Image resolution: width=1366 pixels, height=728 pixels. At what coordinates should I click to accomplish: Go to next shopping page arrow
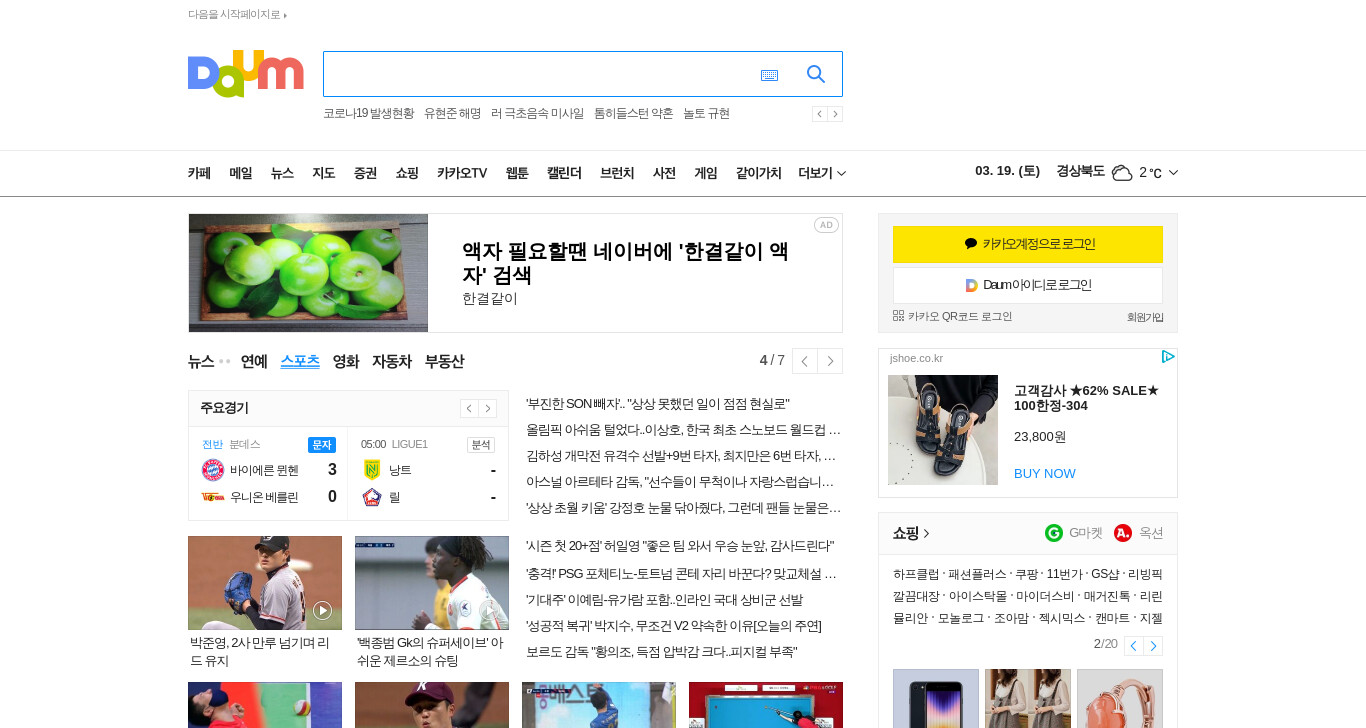1153,646
